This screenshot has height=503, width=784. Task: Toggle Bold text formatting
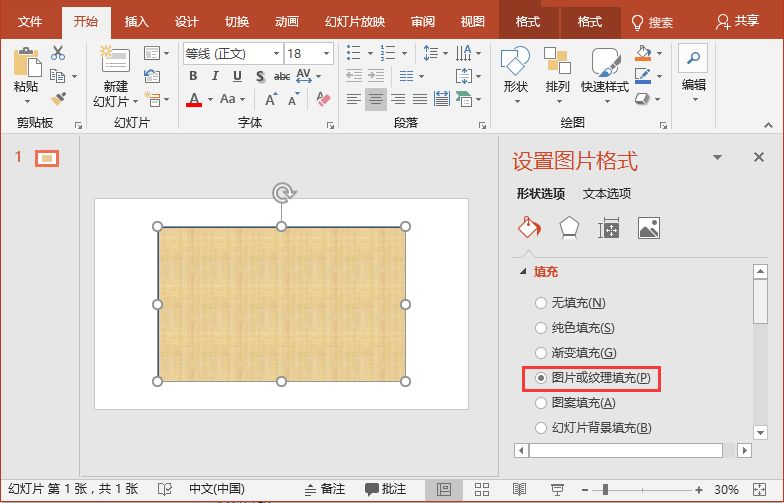[193, 76]
